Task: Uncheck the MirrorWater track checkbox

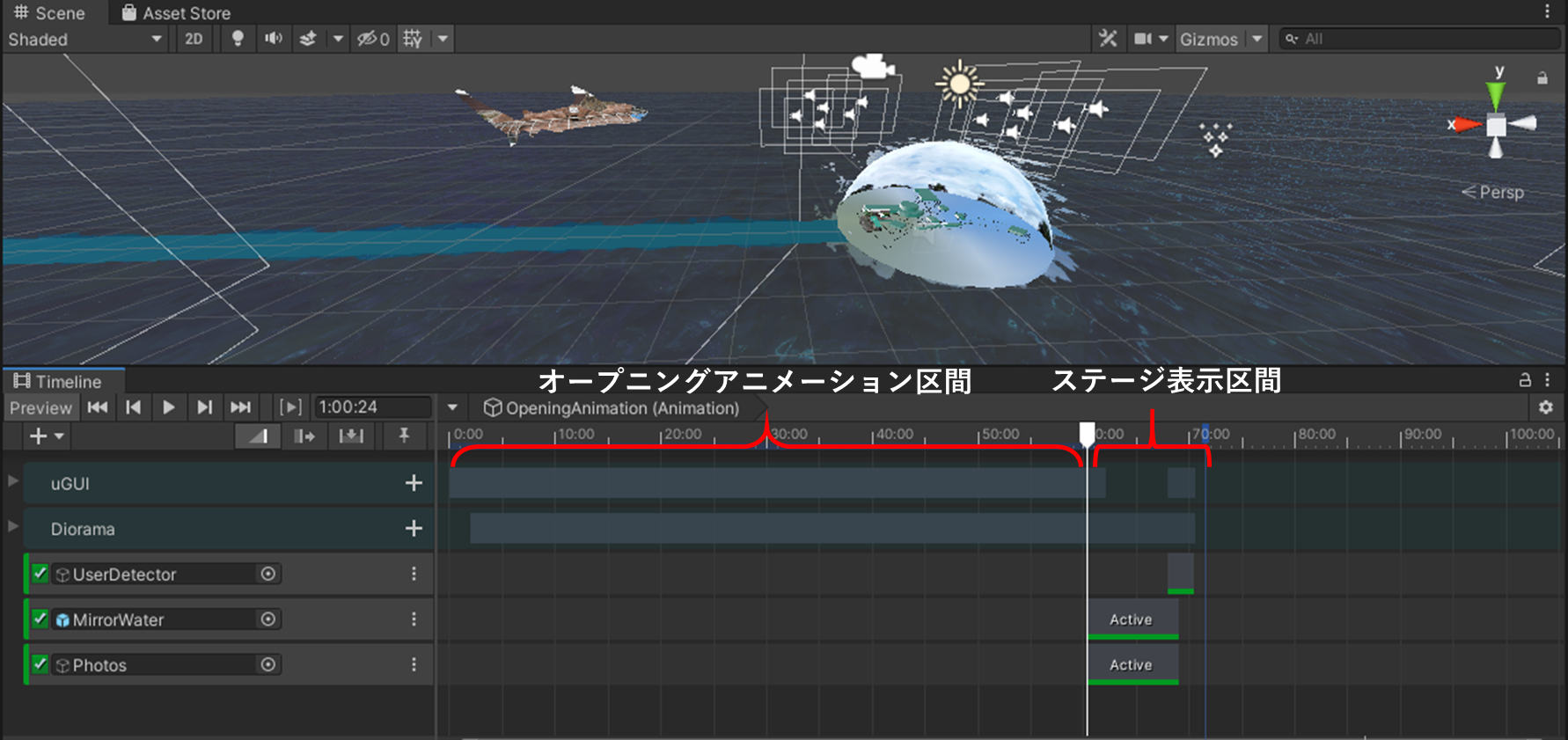Action: coord(40,619)
